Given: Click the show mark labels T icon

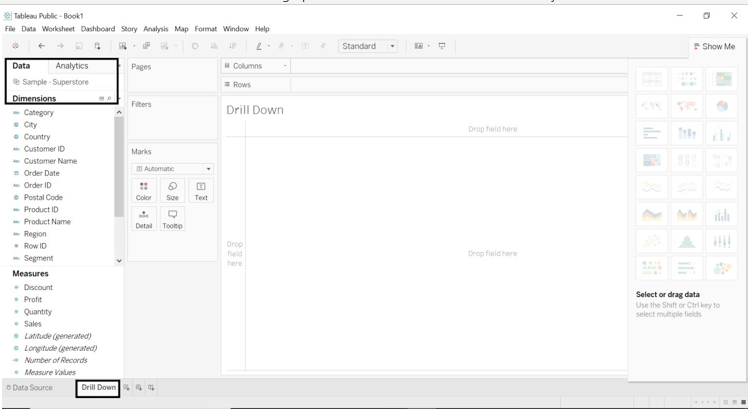Looking at the screenshot, I should click(x=305, y=46).
